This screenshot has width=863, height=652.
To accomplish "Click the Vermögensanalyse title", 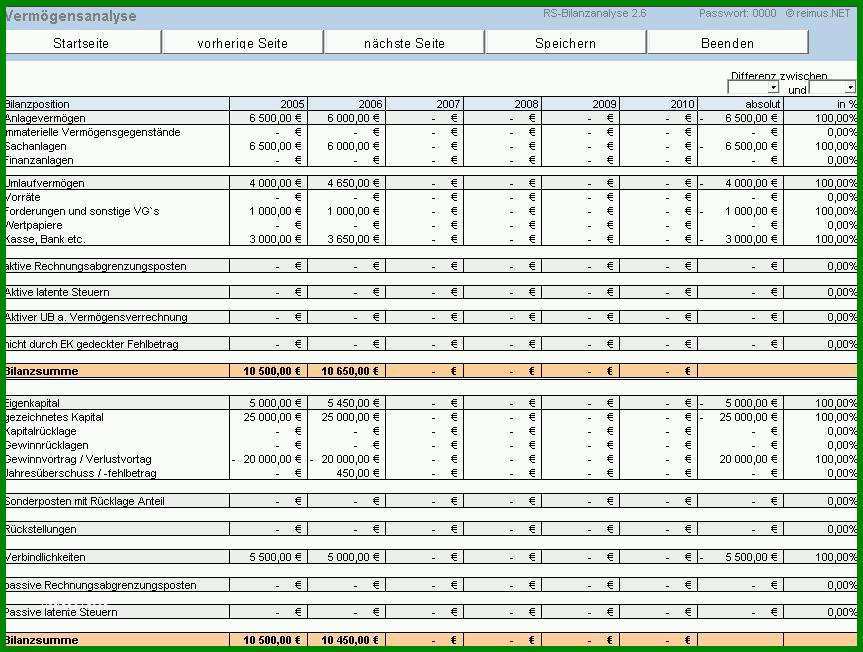I will point(70,17).
